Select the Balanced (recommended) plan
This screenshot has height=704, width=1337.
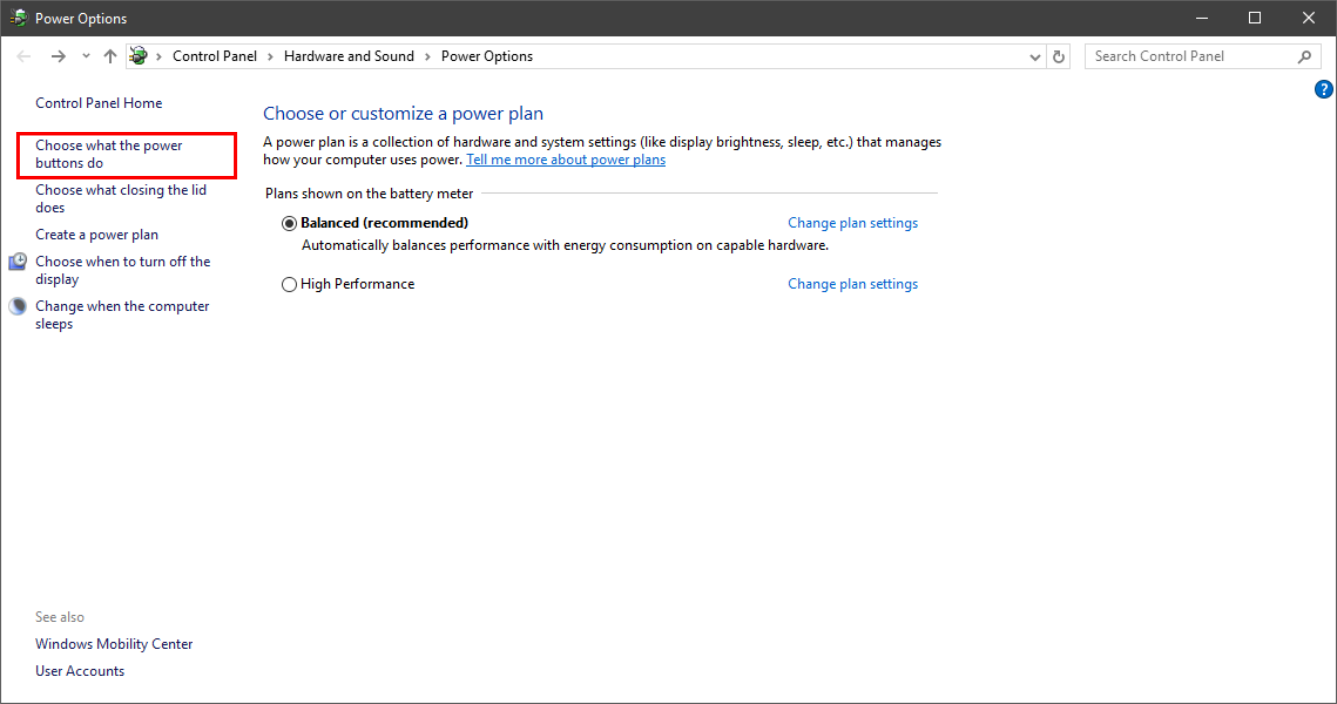(290, 223)
